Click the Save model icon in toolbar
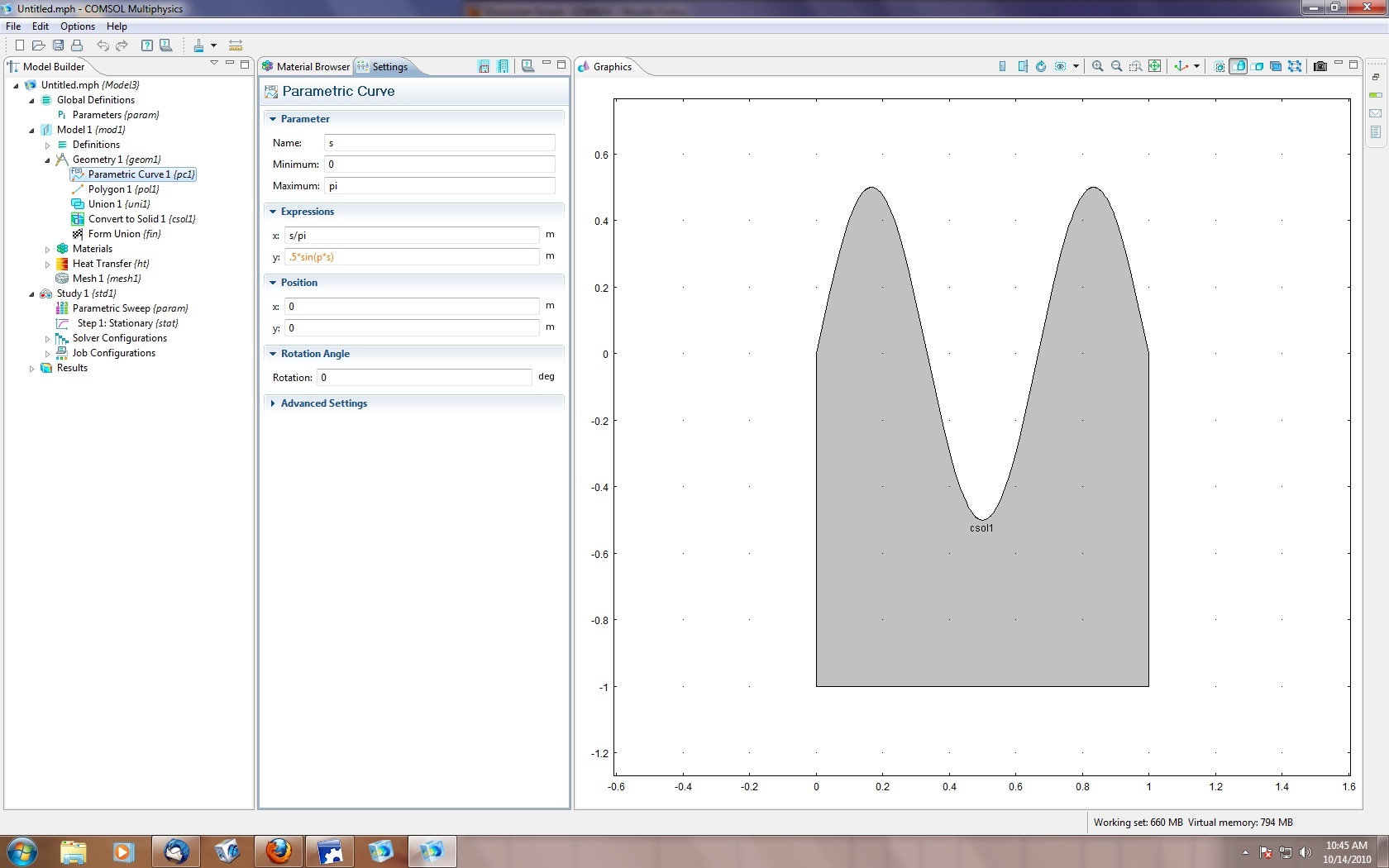The width and height of the screenshot is (1389, 868). tap(58, 45)
